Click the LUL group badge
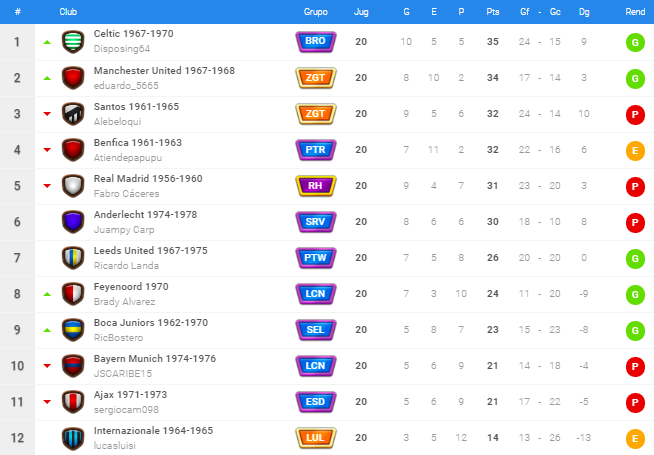This screenshot has width=654, height=455. tap(316, 437)
